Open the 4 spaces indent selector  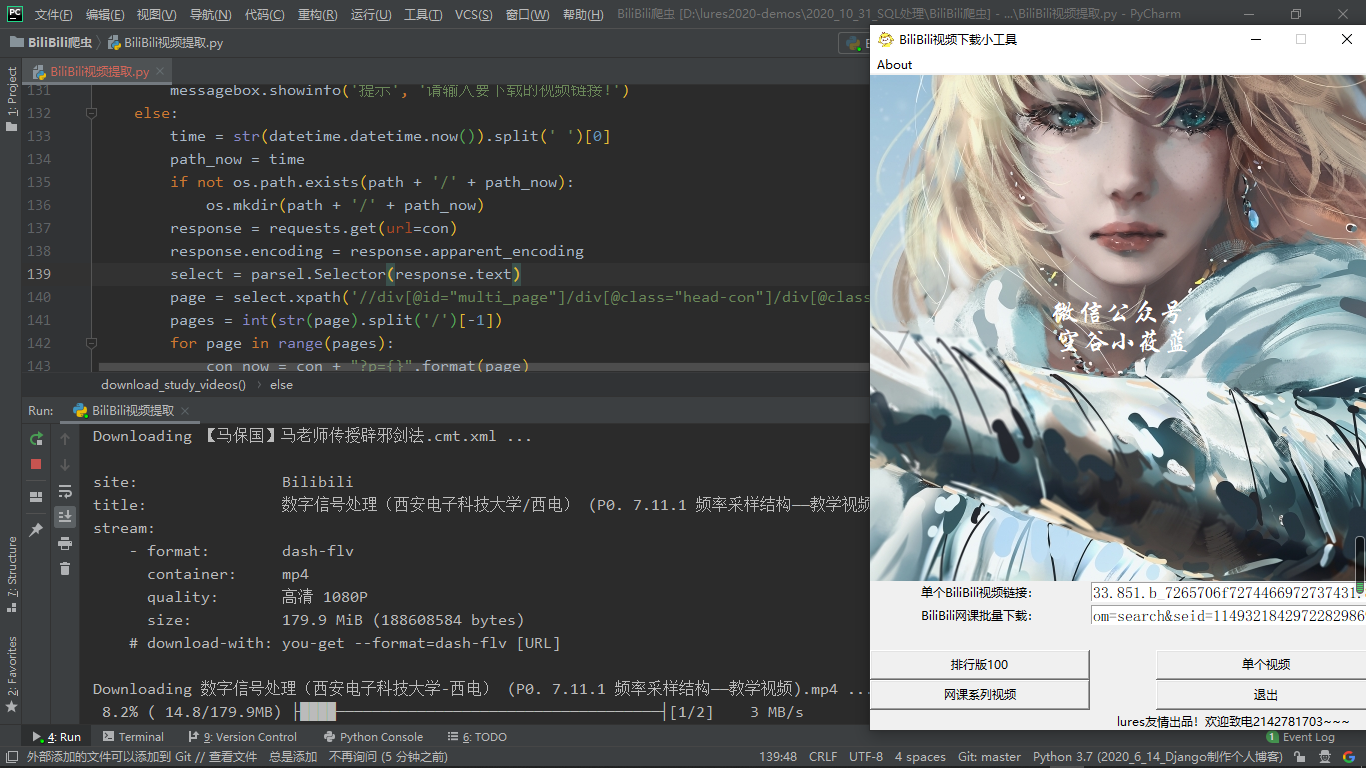[920, 757]
